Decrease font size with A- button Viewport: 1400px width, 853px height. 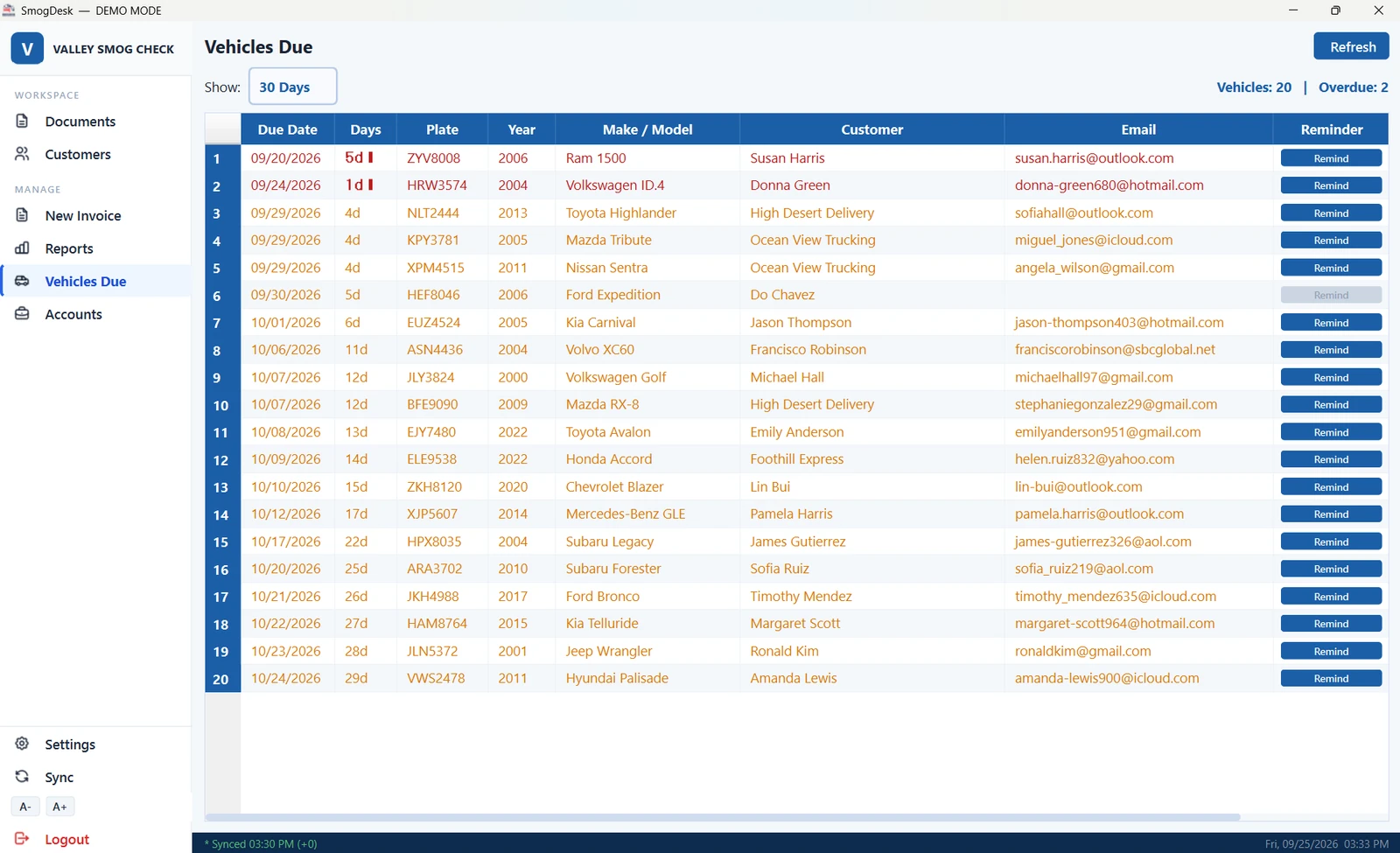click(x=25, y=807)
